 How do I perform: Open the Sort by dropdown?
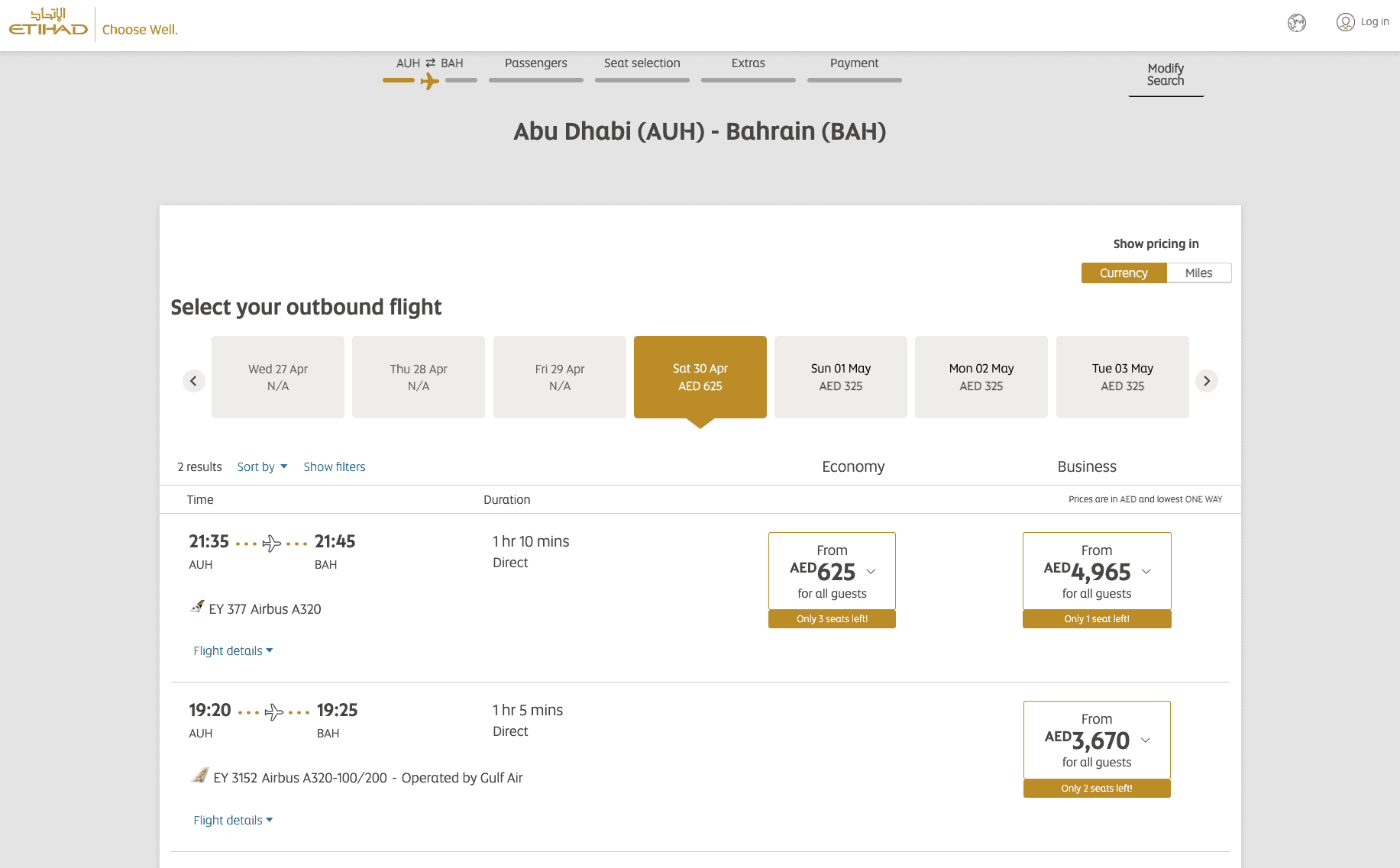(262, 466)
